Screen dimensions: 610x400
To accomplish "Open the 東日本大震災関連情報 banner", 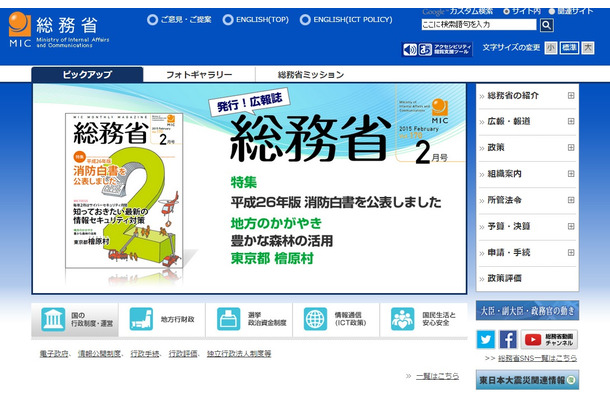I will point(527,380).
